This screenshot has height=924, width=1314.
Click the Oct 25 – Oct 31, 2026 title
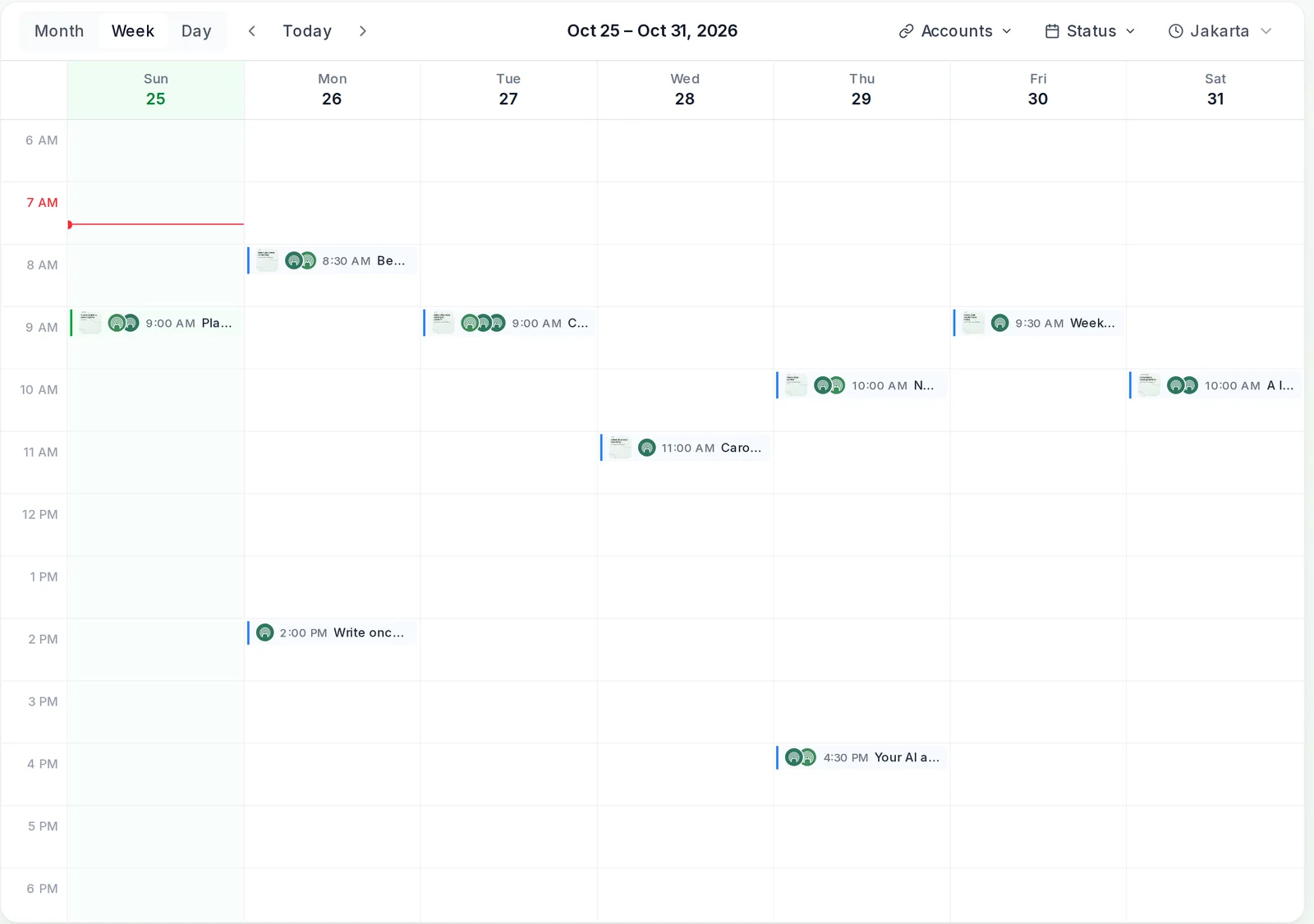click(x=652, y=31)
